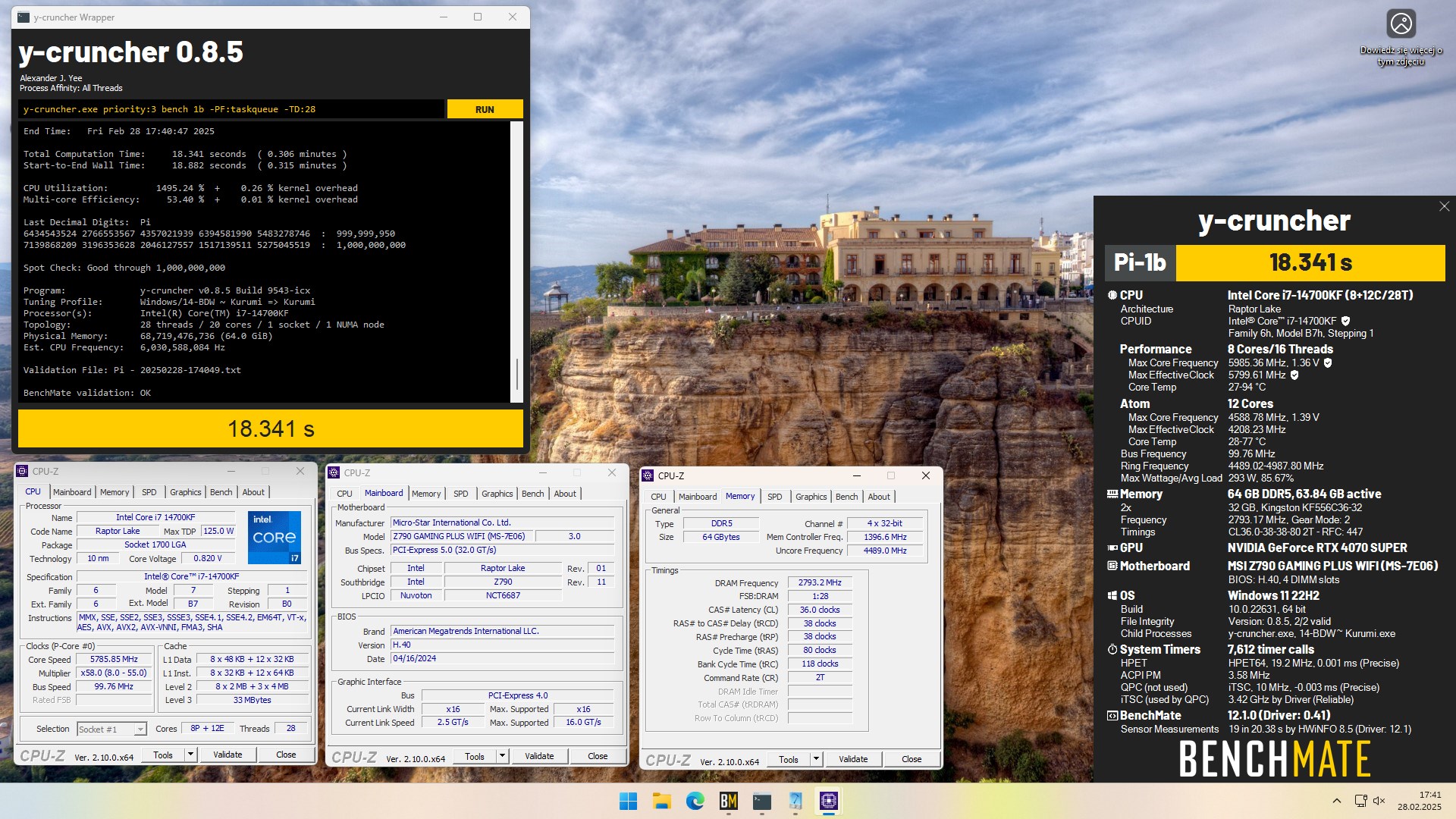The image size is (1456, 819).
Task: Click Validate in third CPU-Z window
Action: click(x=853, y=759)
